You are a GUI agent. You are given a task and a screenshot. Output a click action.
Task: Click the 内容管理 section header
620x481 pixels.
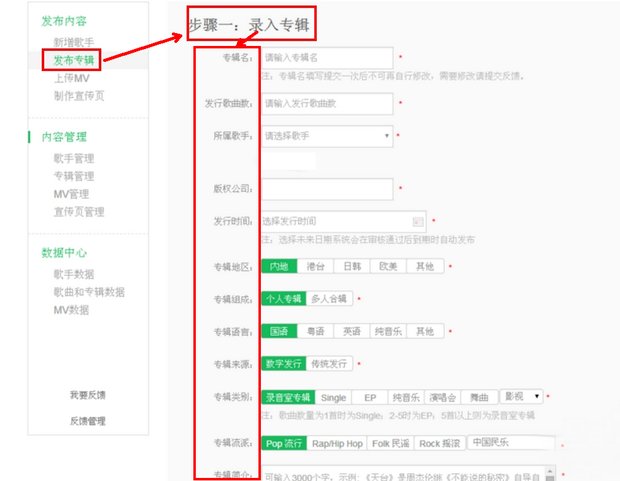64,137
